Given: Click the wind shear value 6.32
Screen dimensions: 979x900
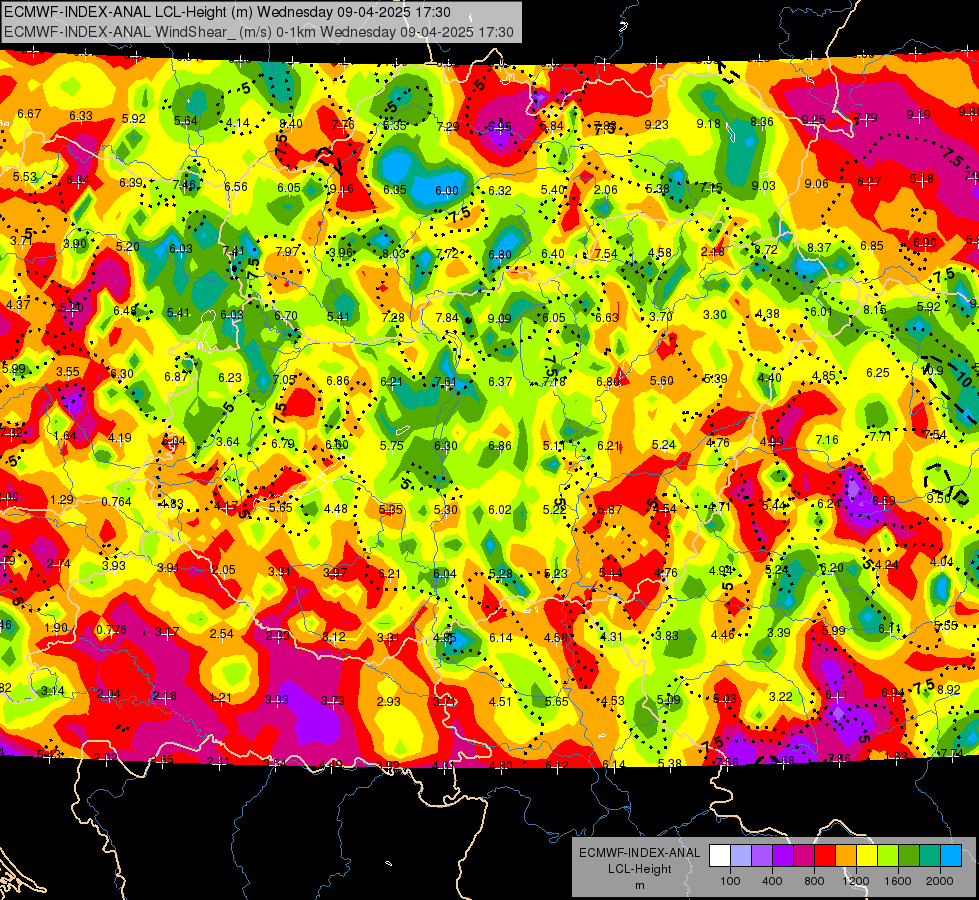Looking at the screenshot, I should (x=499, y=190).
